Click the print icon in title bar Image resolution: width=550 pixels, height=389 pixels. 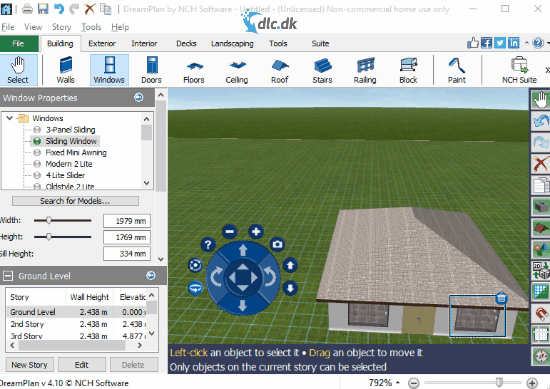pyautogui.click(x=27, y=9)
